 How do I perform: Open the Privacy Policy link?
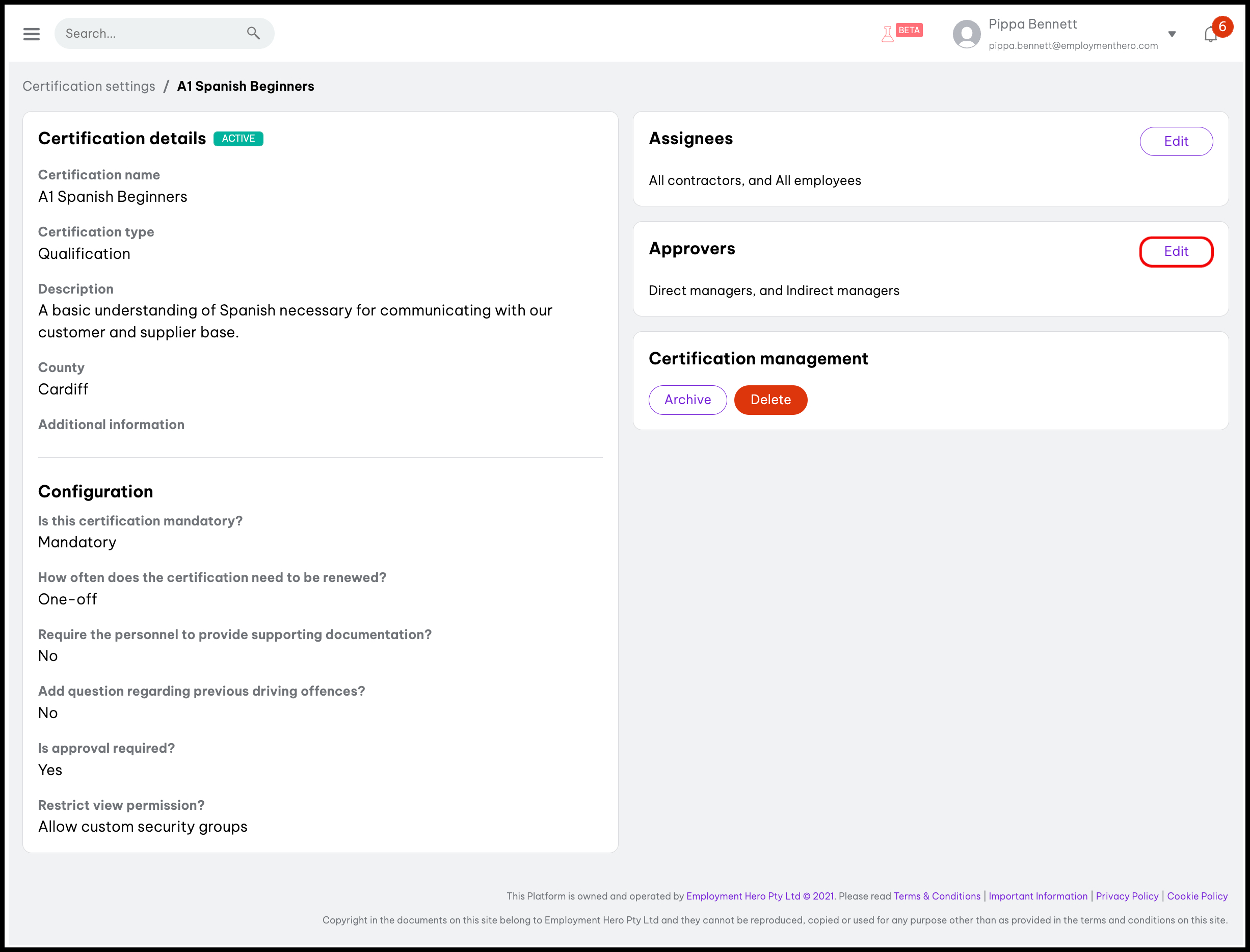click(1127, 896)
